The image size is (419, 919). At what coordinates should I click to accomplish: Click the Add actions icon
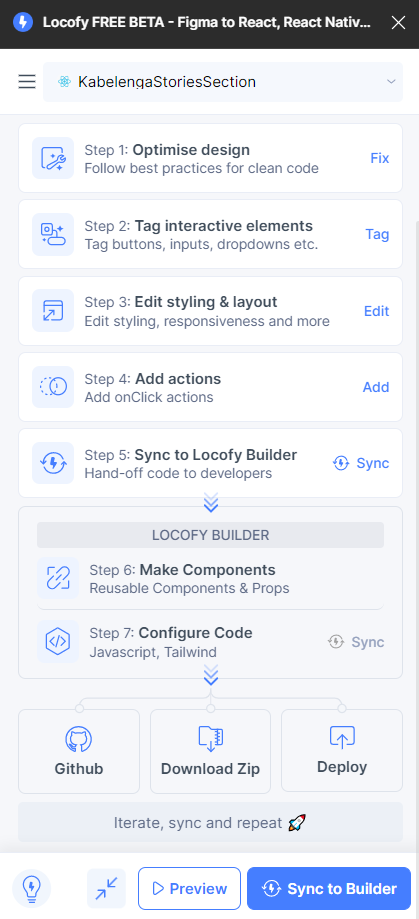click(53, 387)
